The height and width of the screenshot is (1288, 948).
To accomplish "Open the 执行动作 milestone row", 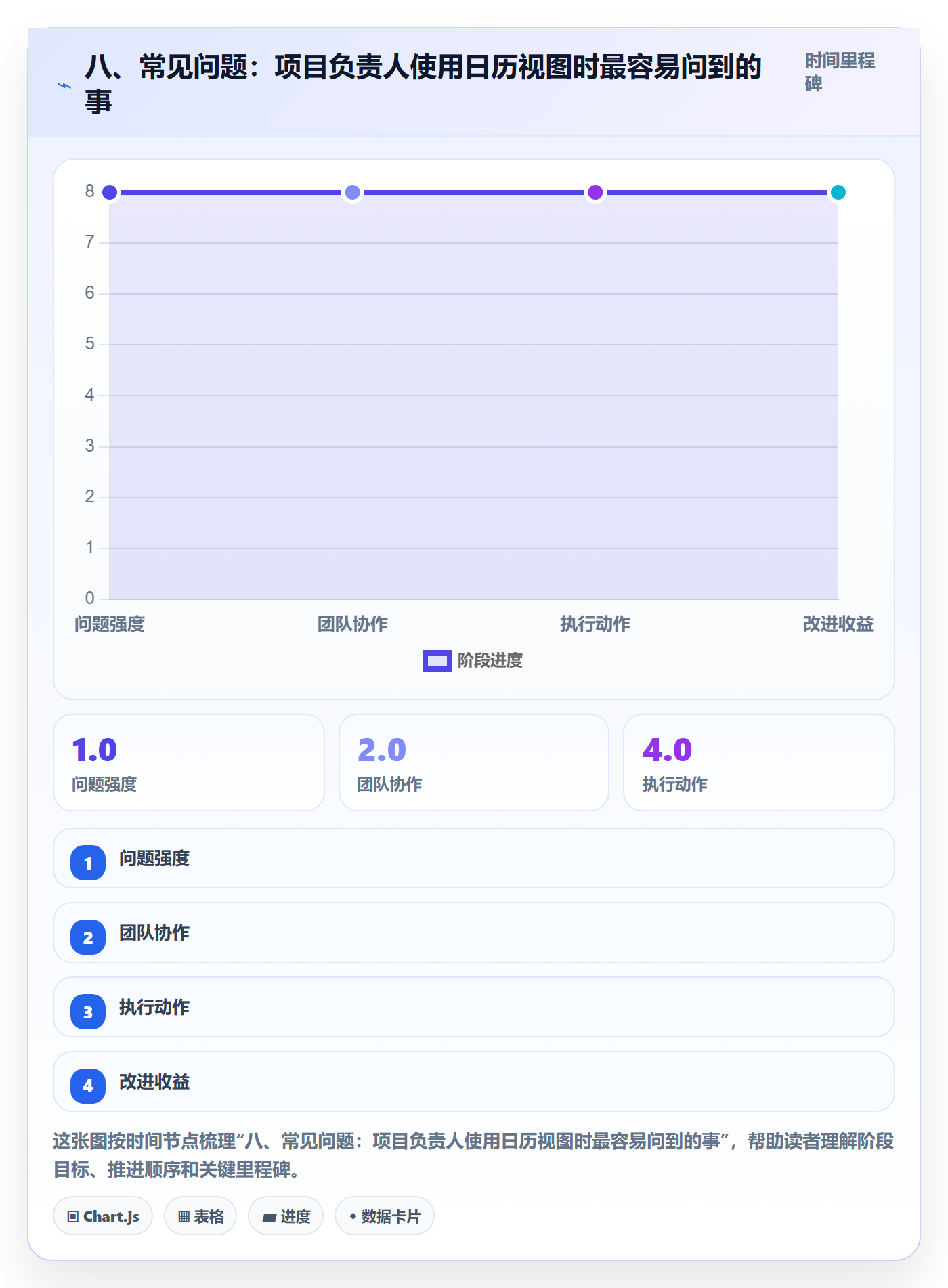I will pos(474,1007).
